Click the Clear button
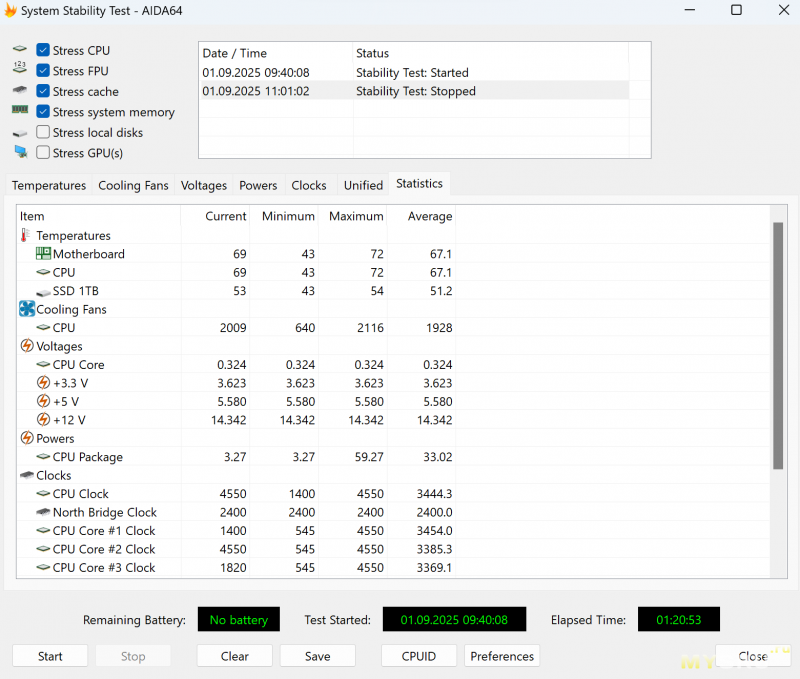 (x=235, y=656)
